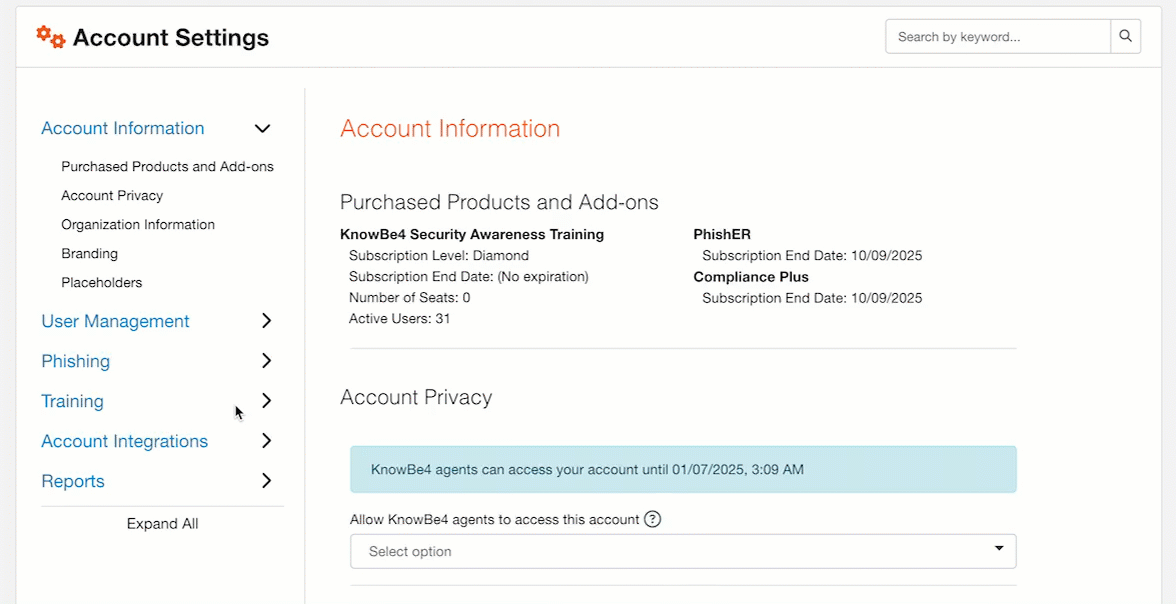Viewport: 1176px width, 604px height.
Task: Expand the Reports section chevron
Action: [x=266, y=481]
